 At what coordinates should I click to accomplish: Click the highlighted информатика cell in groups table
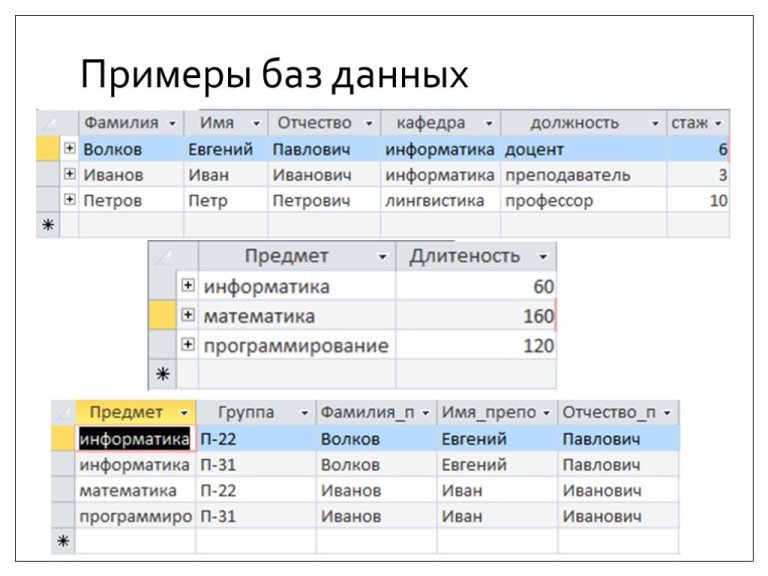point(135,439)
